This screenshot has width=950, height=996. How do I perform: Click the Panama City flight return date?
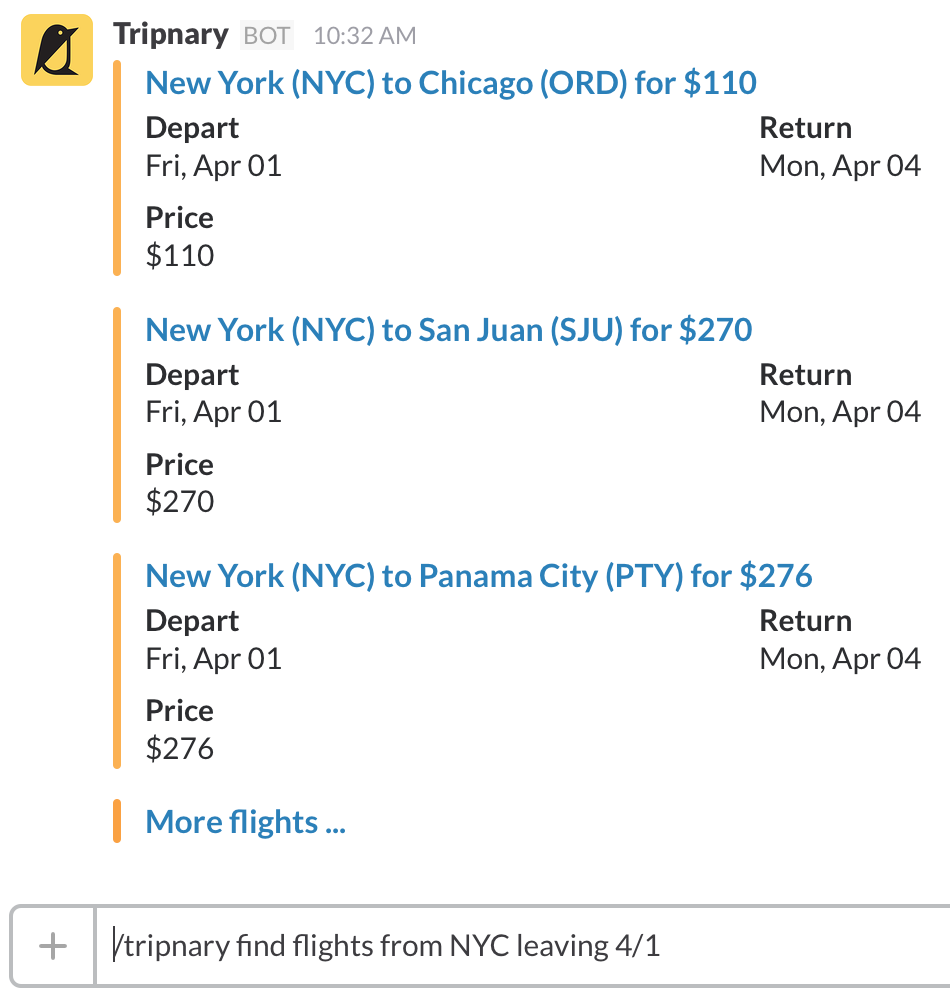click(x=840, y=658)
